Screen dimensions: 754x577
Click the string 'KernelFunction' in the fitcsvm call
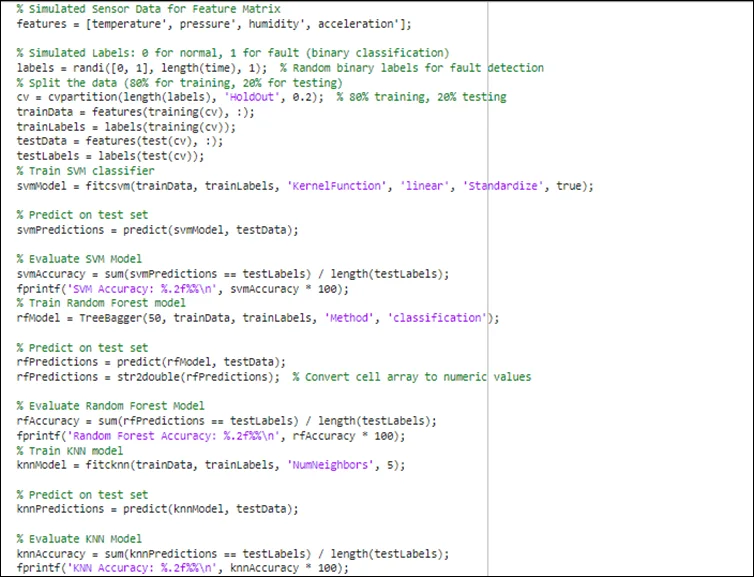tap(337, 186)
